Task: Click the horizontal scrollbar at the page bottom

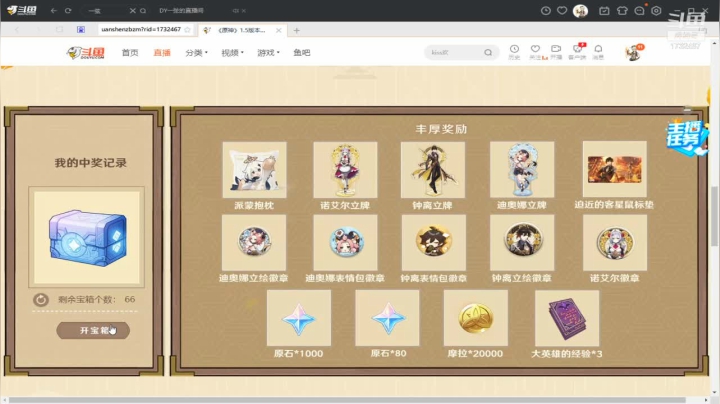Action: point(347,400)
